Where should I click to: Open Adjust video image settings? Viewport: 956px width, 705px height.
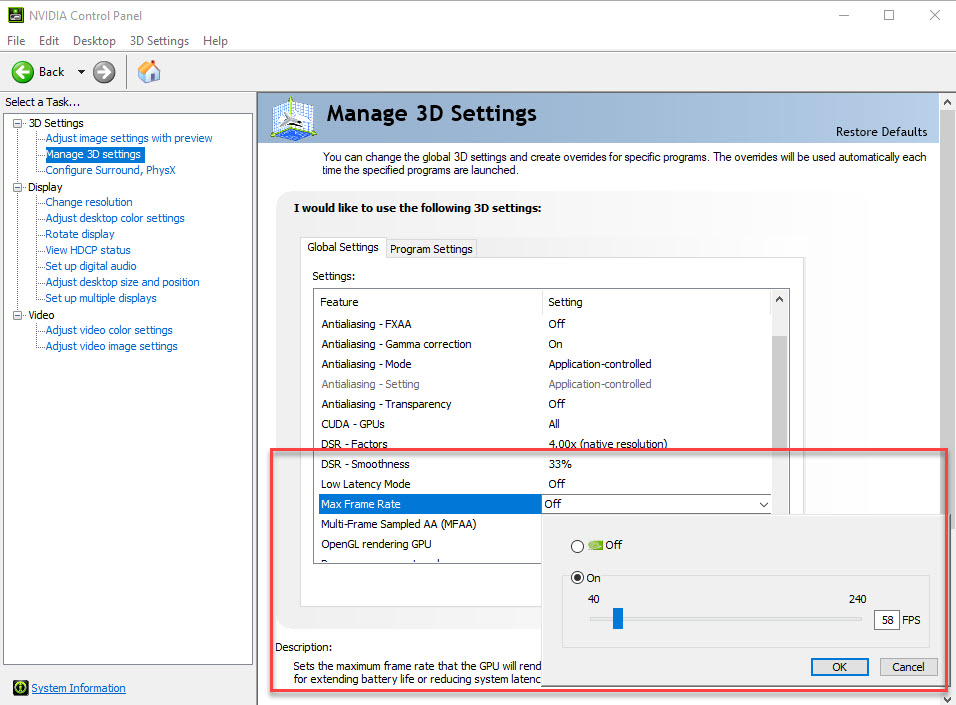[112, 346]
